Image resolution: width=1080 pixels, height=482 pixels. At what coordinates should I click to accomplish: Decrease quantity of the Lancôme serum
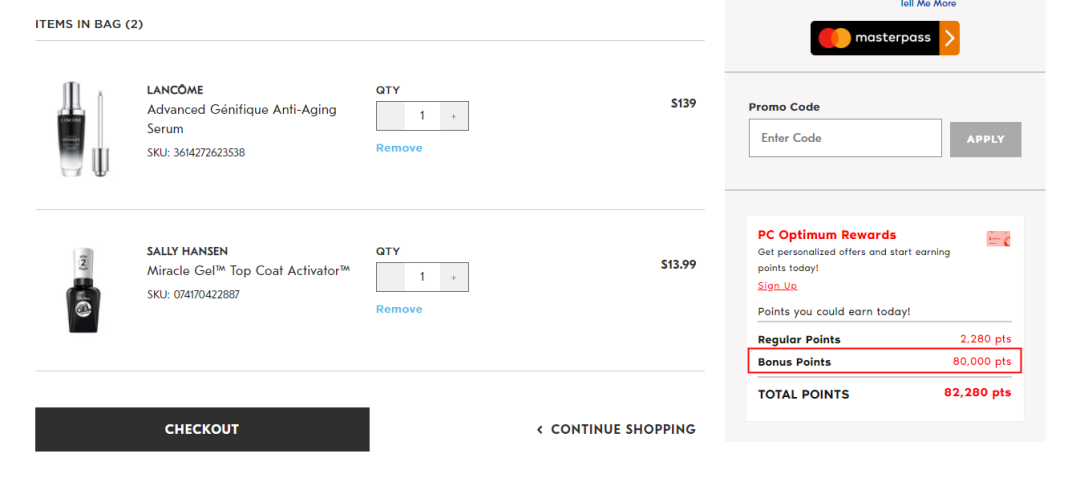pos(391,116)
